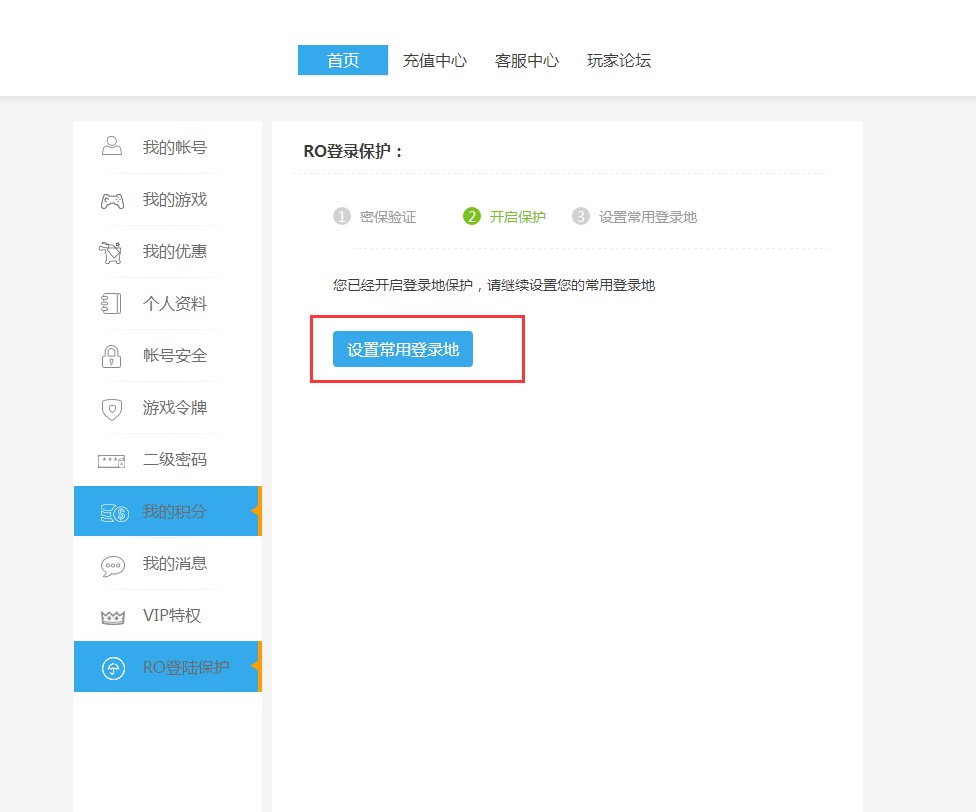The height and width of the screenshot is (812, 976).
Task: Visit 玩家论坛 in the top navigation
Action: tap(619, 60)
